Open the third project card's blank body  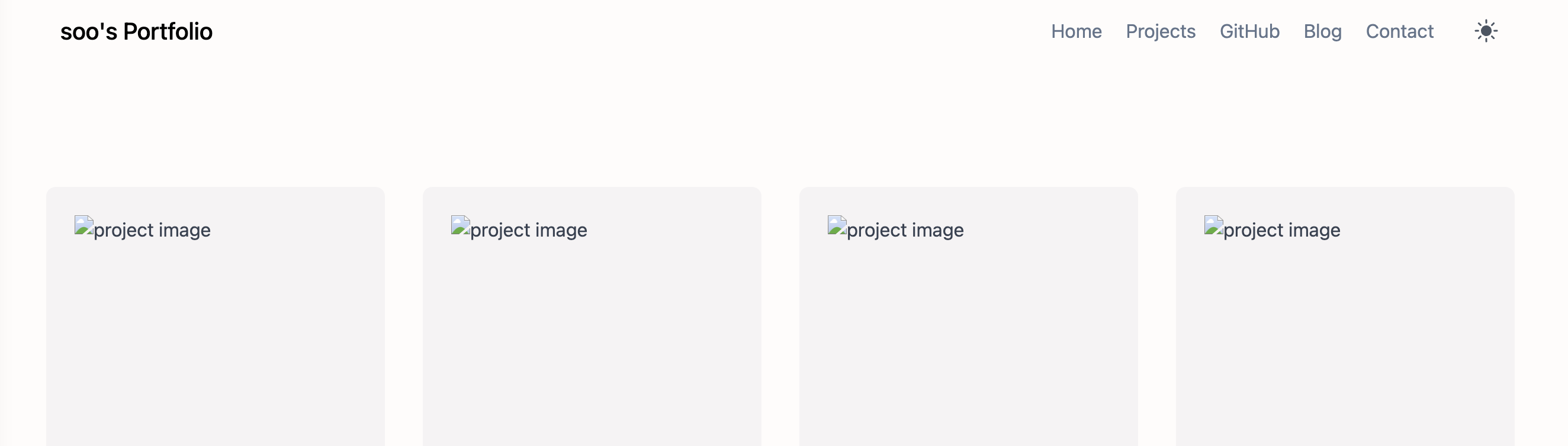coord(968,341)
